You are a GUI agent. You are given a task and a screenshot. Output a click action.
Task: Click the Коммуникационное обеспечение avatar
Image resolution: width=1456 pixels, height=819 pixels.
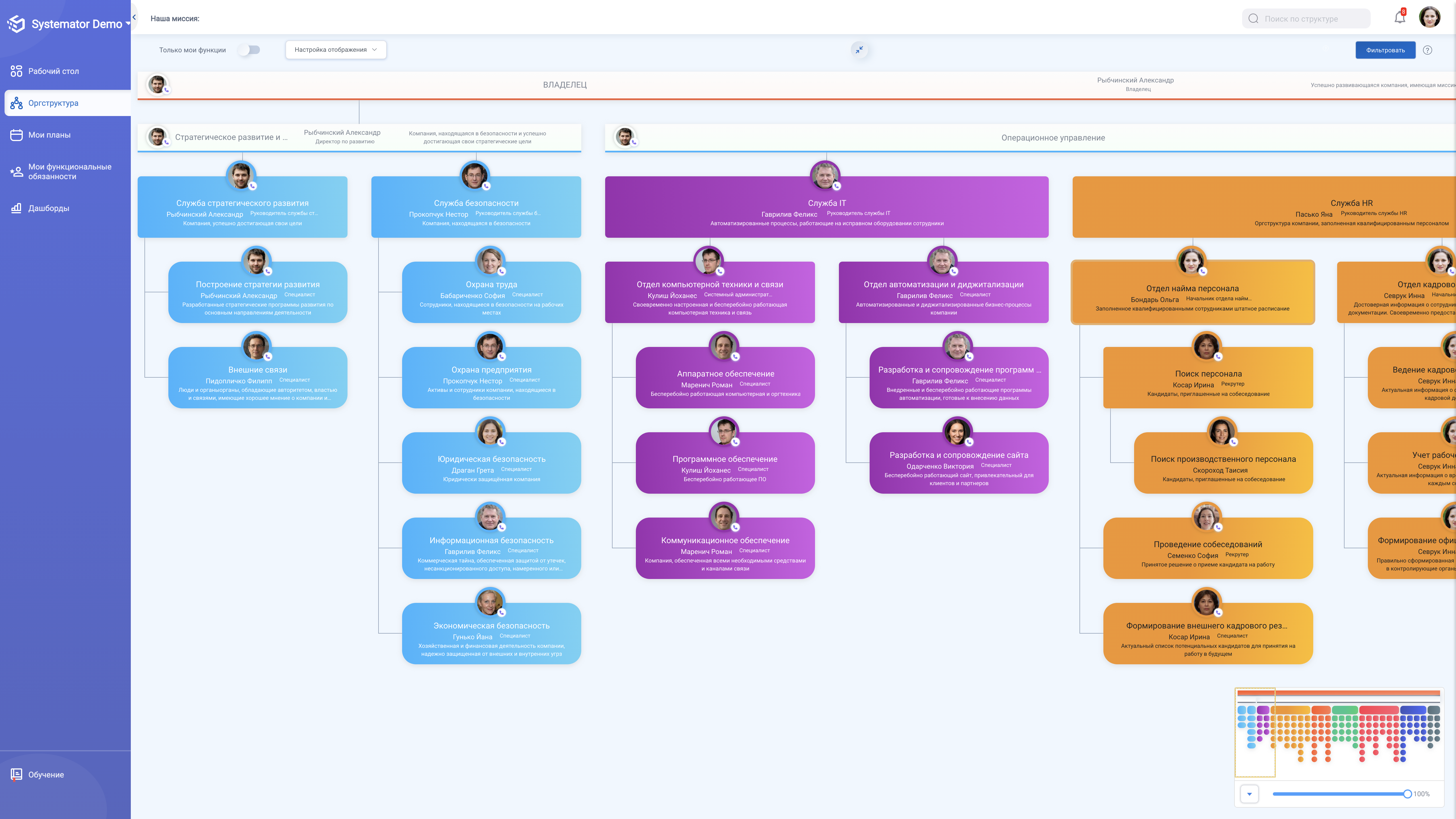pyautogui.click(x=724, y=517)
